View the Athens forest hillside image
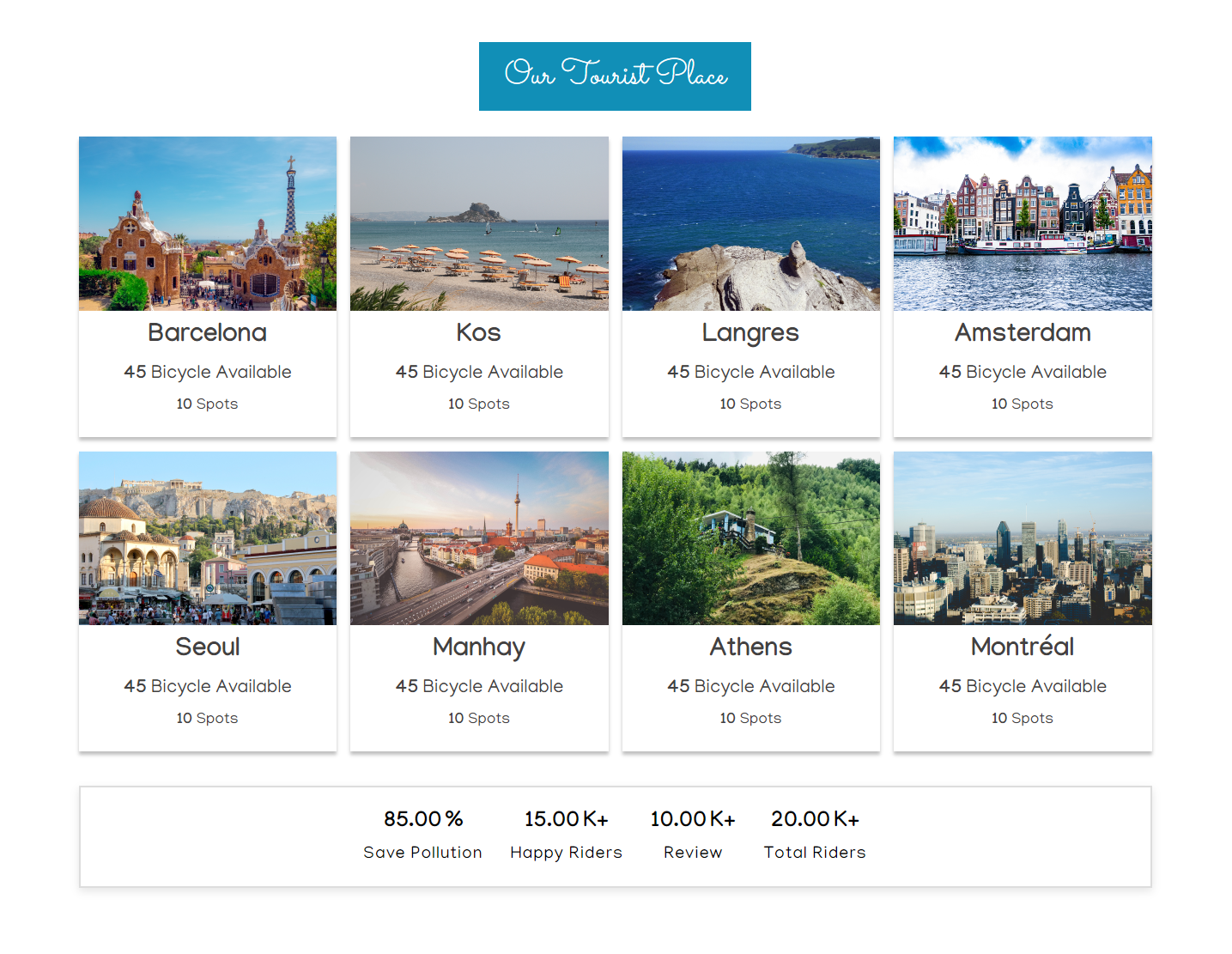The width and height of the screenshot is (1232, 954). point(751,538)
